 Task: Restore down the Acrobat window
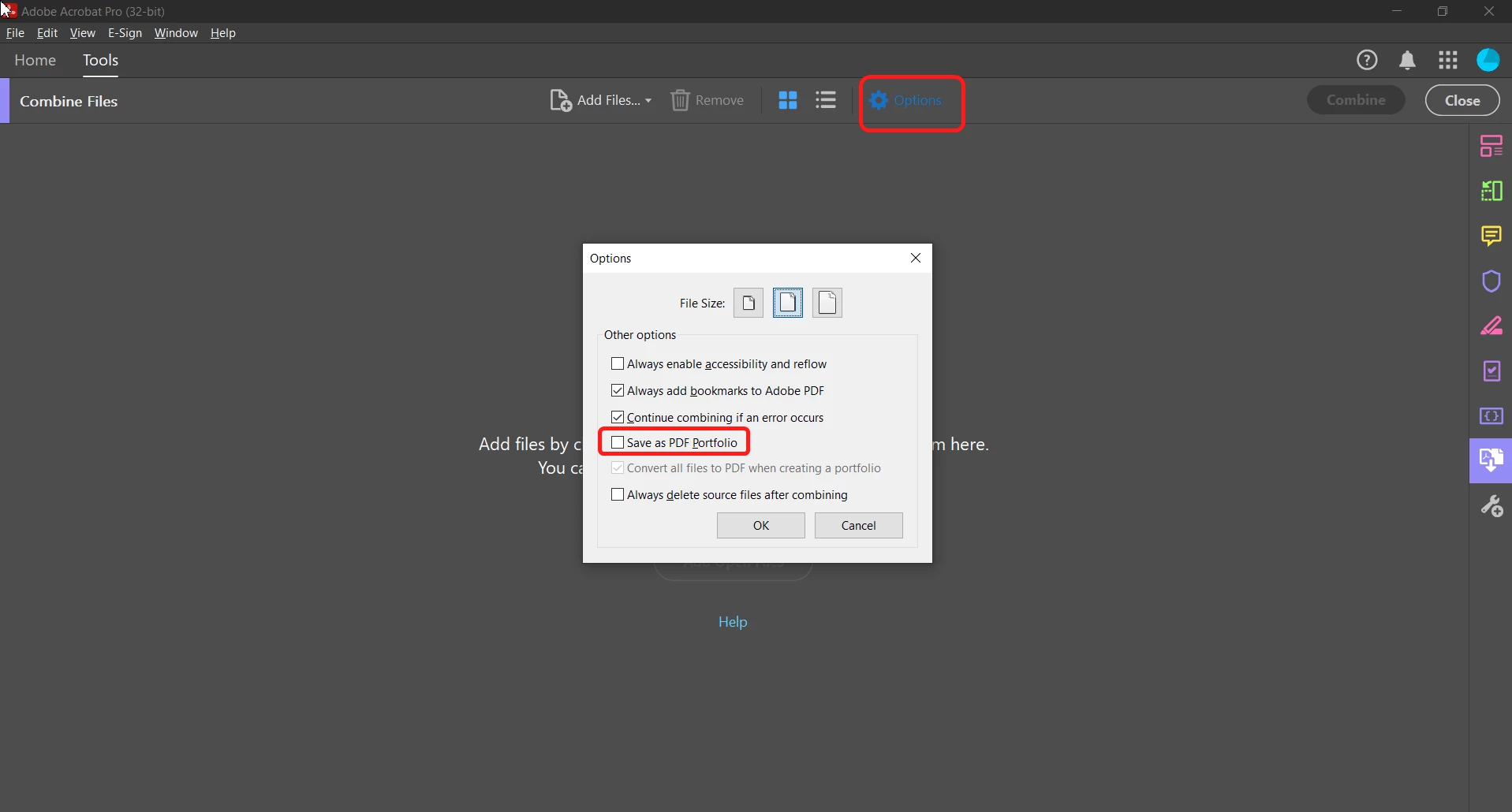[1443, 11]
